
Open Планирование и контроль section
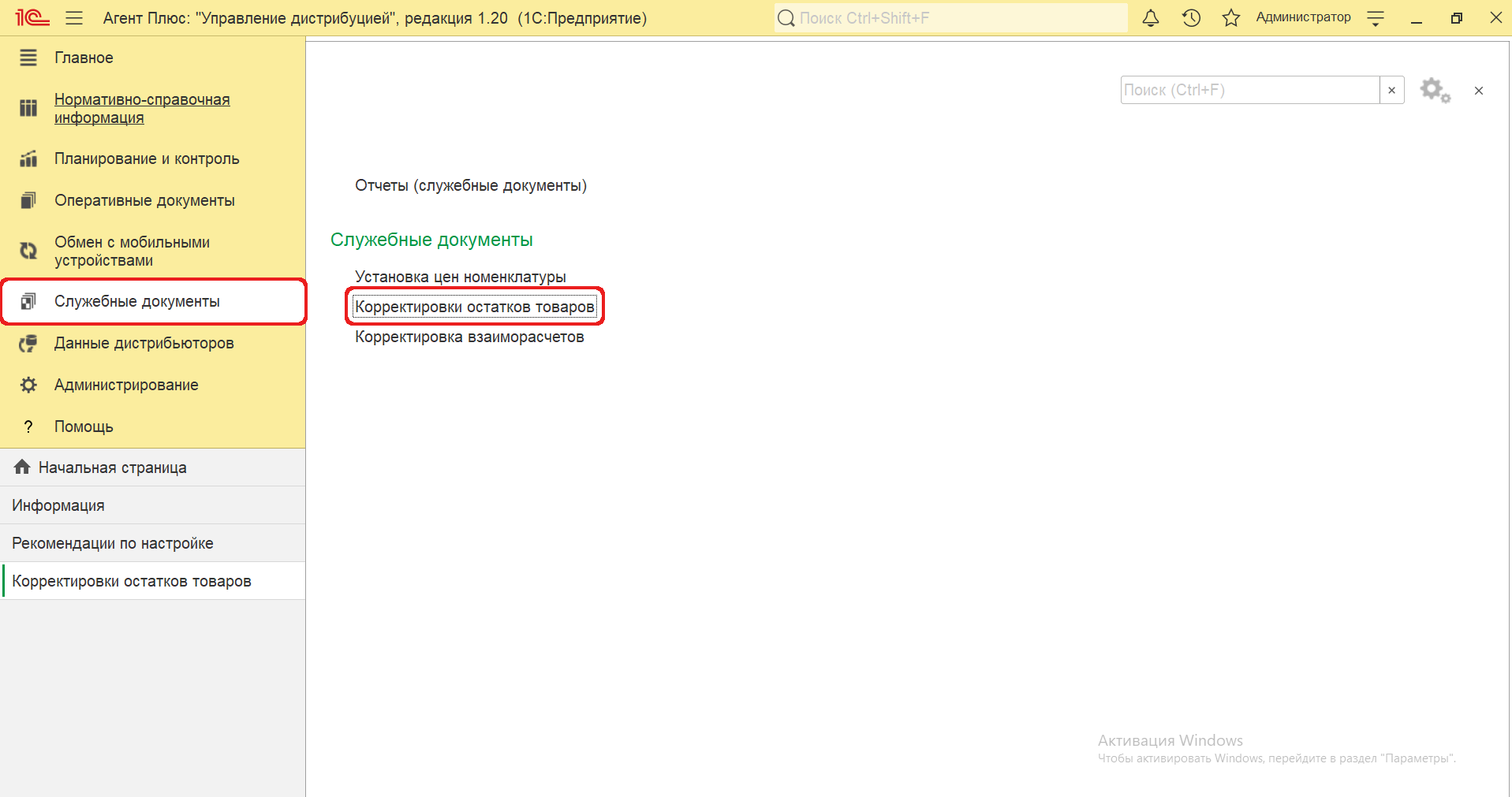point(147,158)
